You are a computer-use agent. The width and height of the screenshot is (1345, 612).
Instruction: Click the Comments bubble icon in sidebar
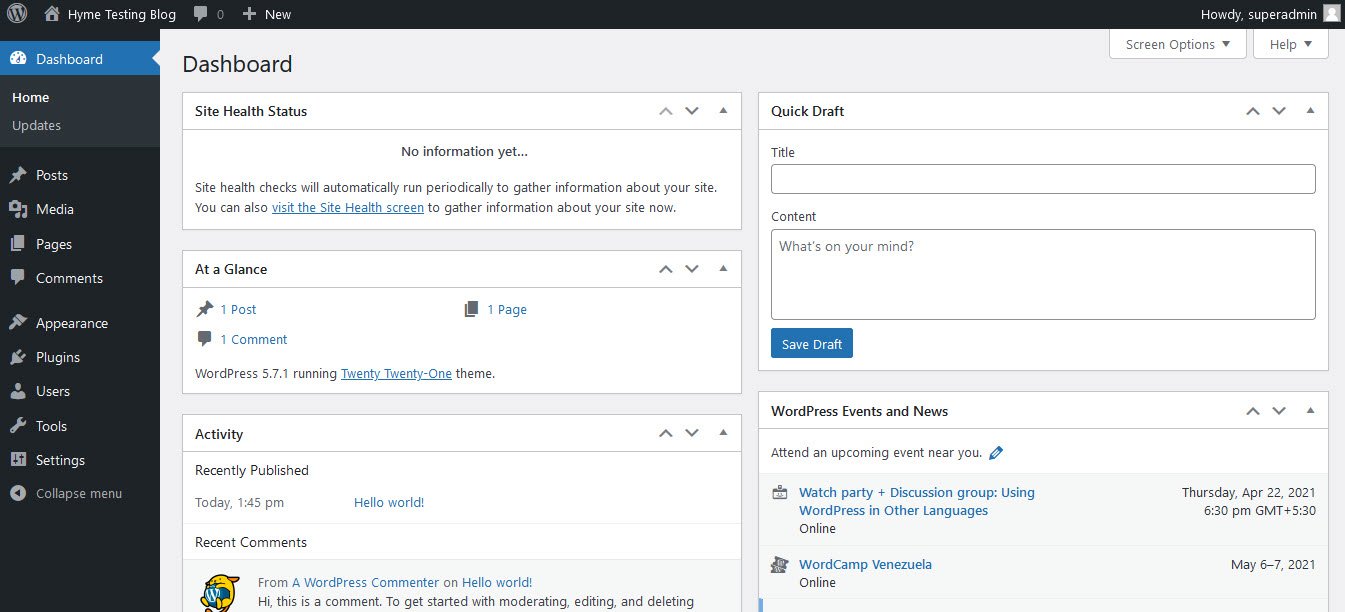click(18, 278)
